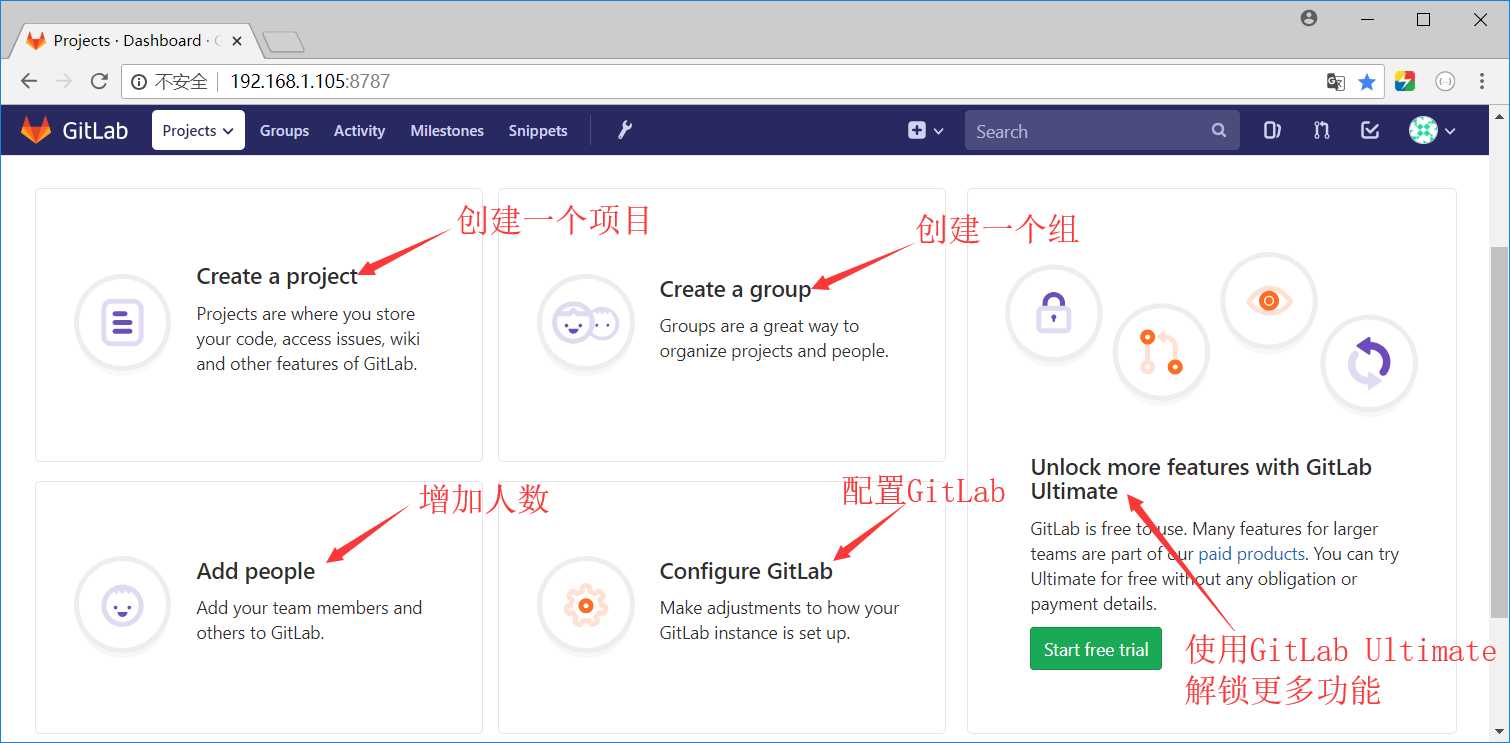Open the Merge requests icon
This screenshot has height=743, width=1510.
(x=1321, y=130)
